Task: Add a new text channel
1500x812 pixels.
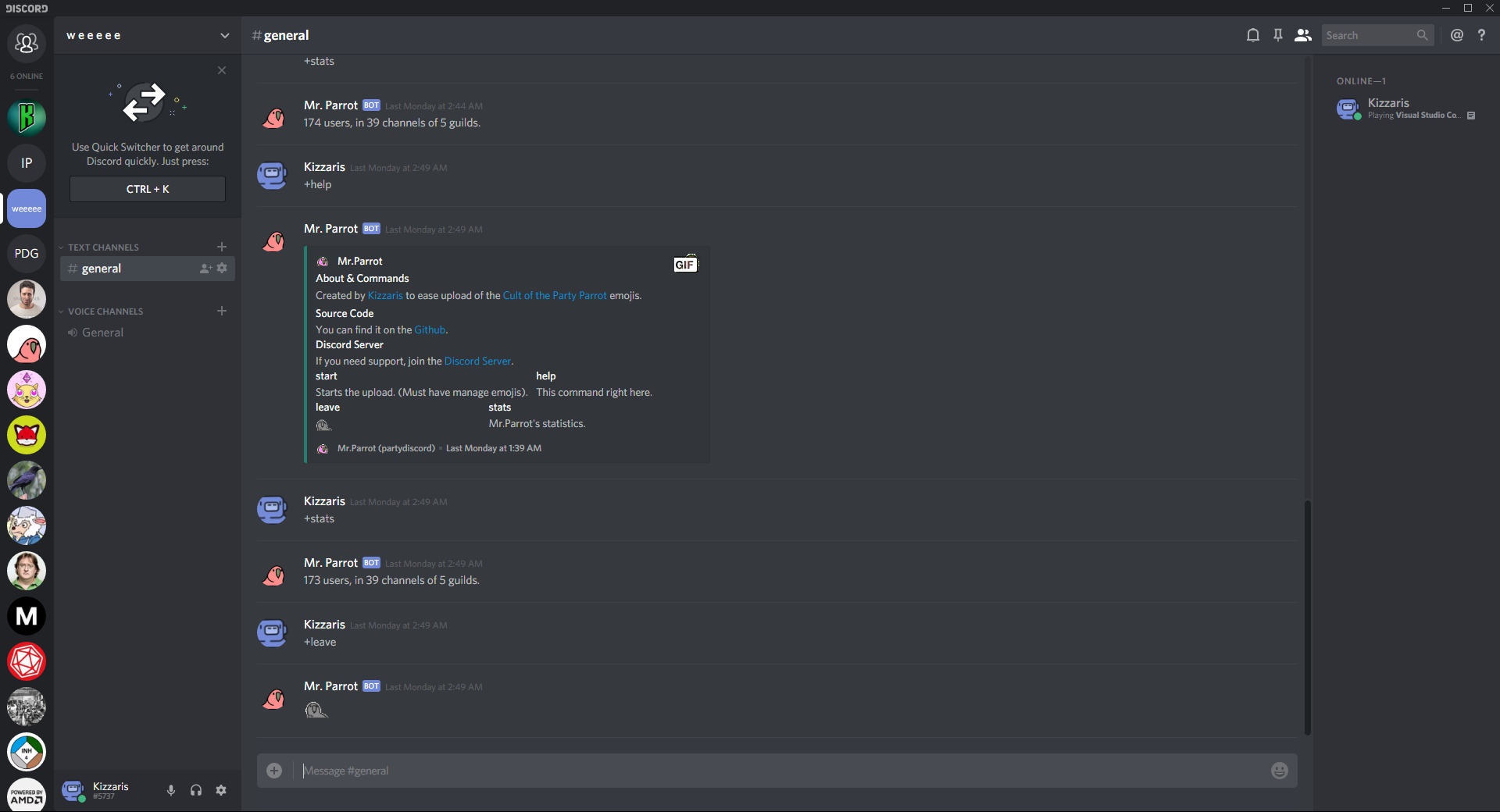Action: [x=222, y=247]
